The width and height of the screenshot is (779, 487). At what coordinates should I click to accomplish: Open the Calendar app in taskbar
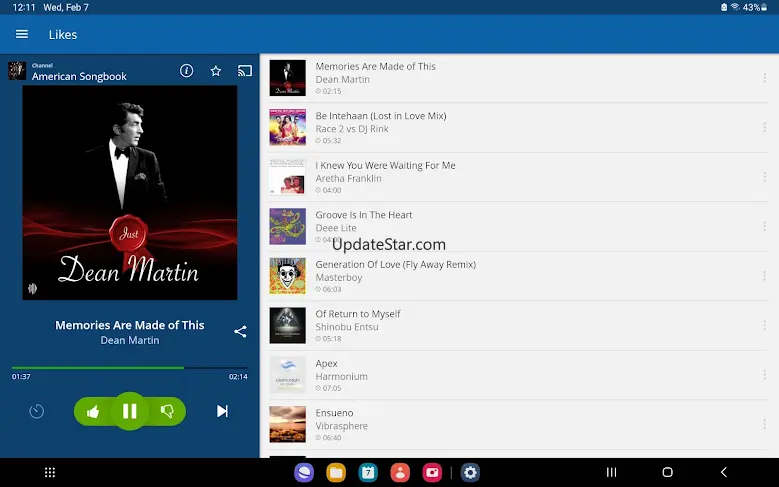pyautogui.click(x=368, y=472)
